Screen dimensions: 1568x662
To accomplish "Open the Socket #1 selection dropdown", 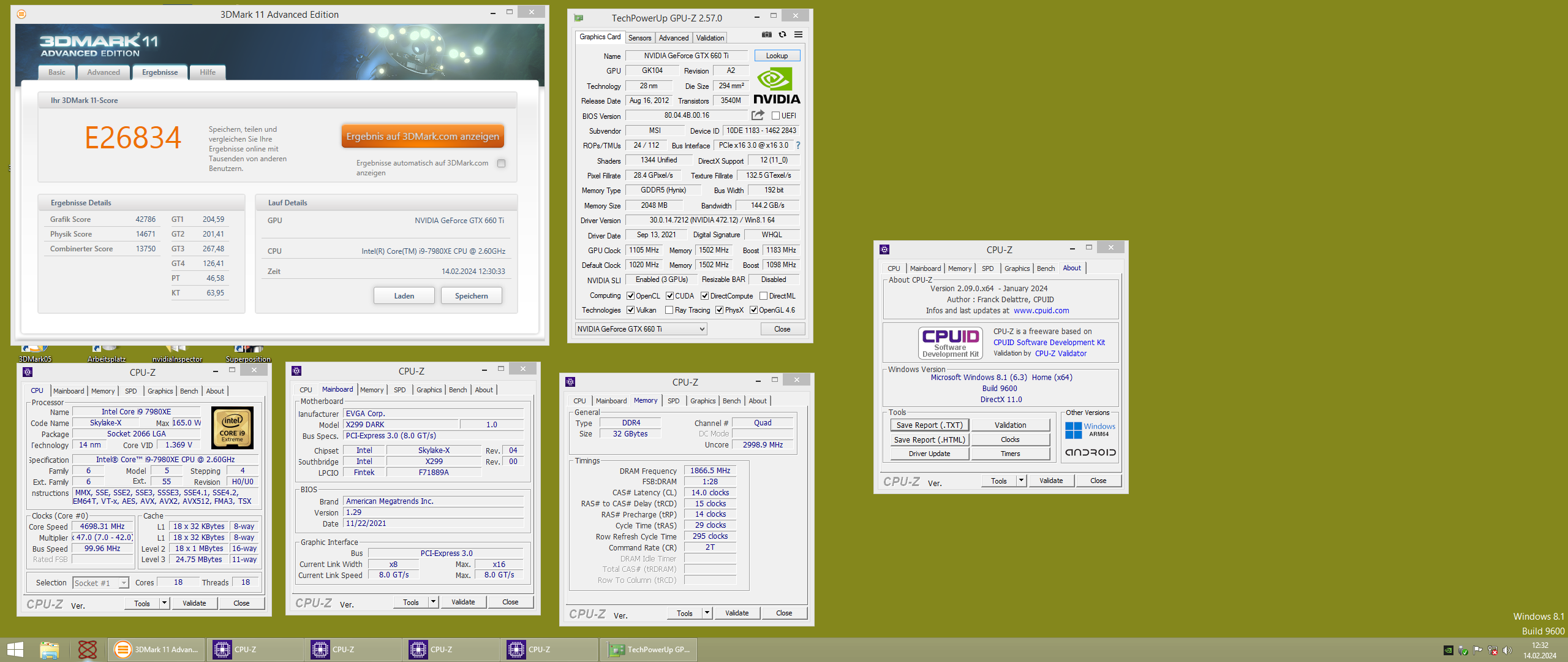I will 100,583.
